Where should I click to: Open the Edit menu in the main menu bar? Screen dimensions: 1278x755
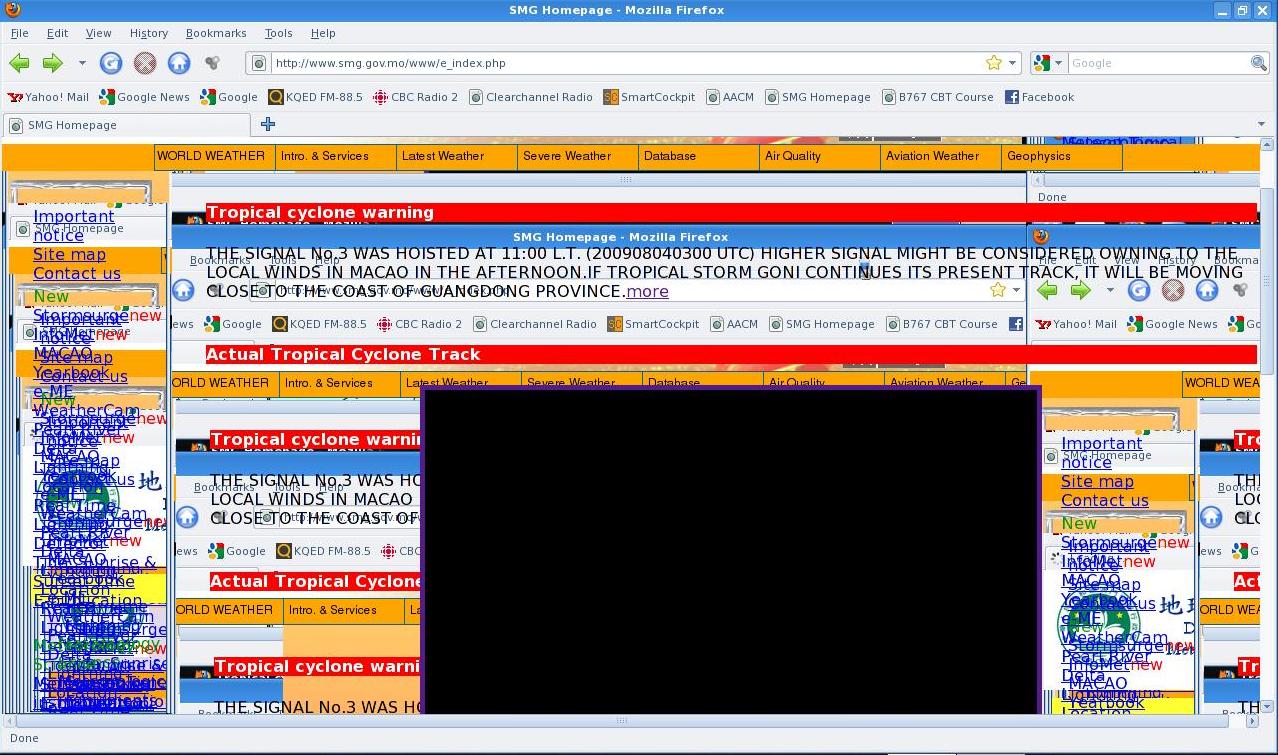(57, 33)
